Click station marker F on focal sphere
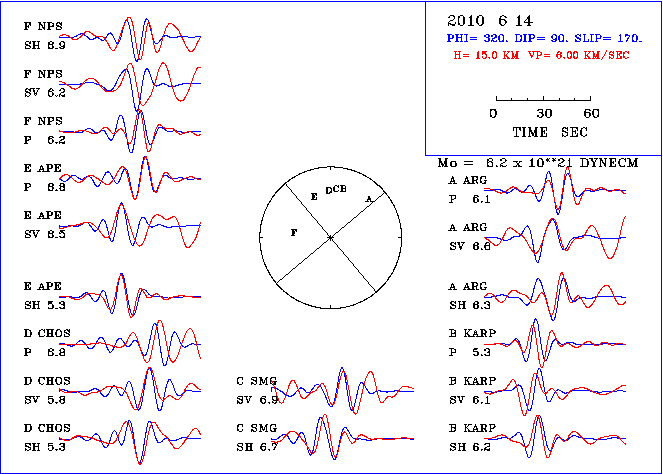The image size is (663, 474). (293, 231)
